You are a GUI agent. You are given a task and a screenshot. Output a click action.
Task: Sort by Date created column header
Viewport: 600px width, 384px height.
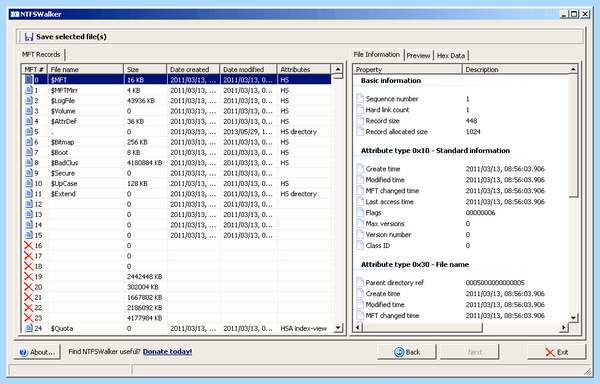coord(194,69)
